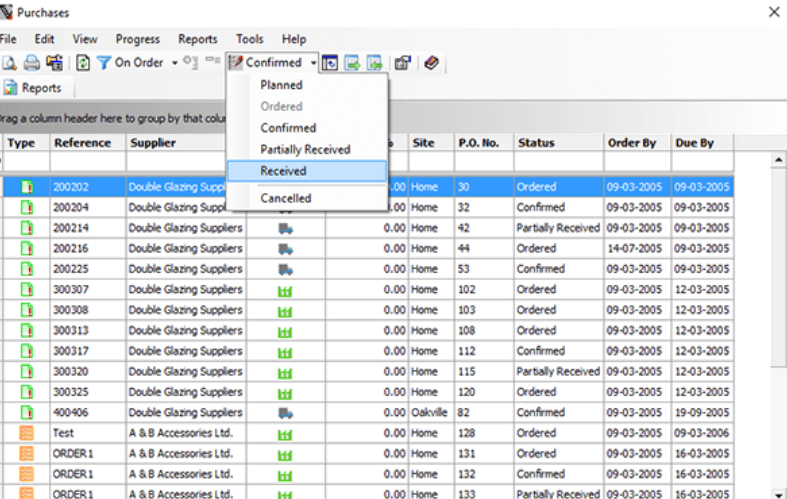Select the 19-09-2005 Due By cell
Image resolution: width=787 pixels, height=499 pixels.
click(x=702, y=413)
